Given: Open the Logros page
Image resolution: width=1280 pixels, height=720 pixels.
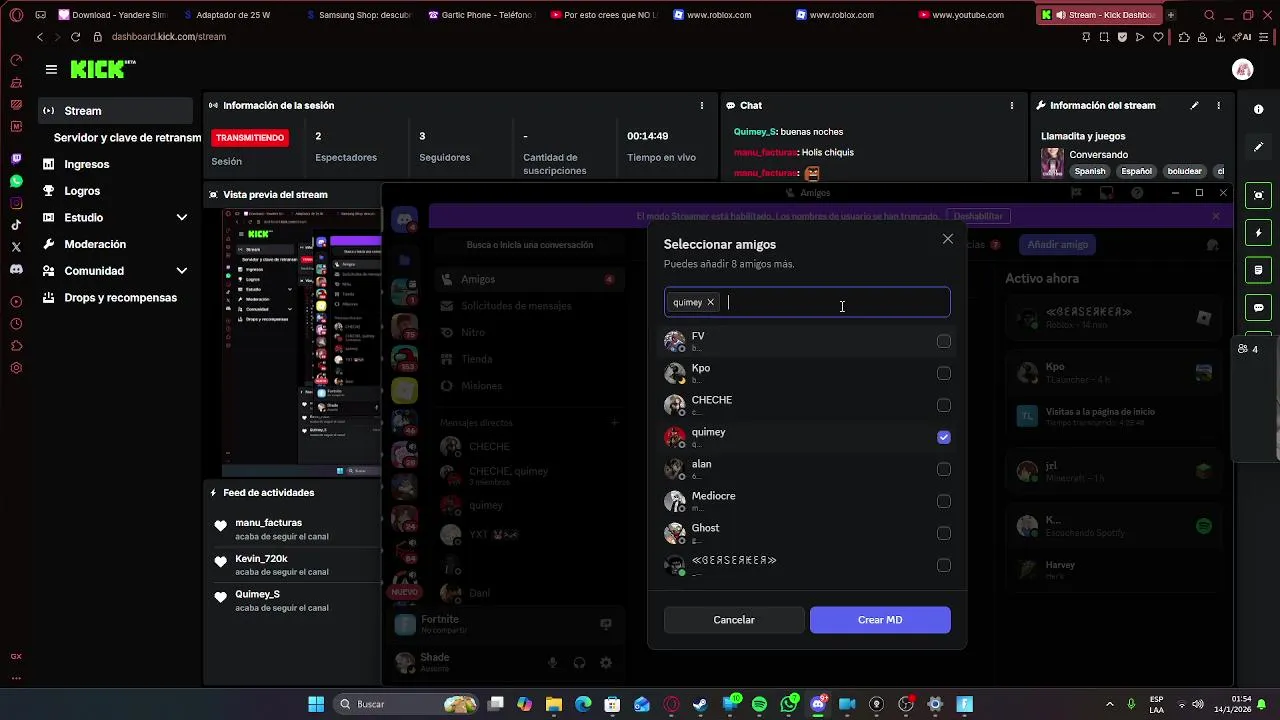Looking at the screenshot, I should (x=82, y=191).
